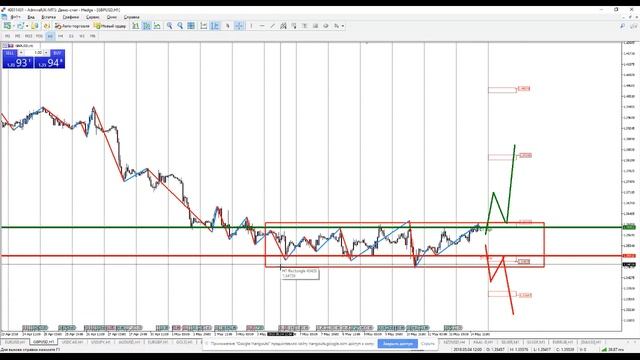This screenshot has width=640, height=360.
Task: Select the vertical line drawing tool
Action: (251, 26)
